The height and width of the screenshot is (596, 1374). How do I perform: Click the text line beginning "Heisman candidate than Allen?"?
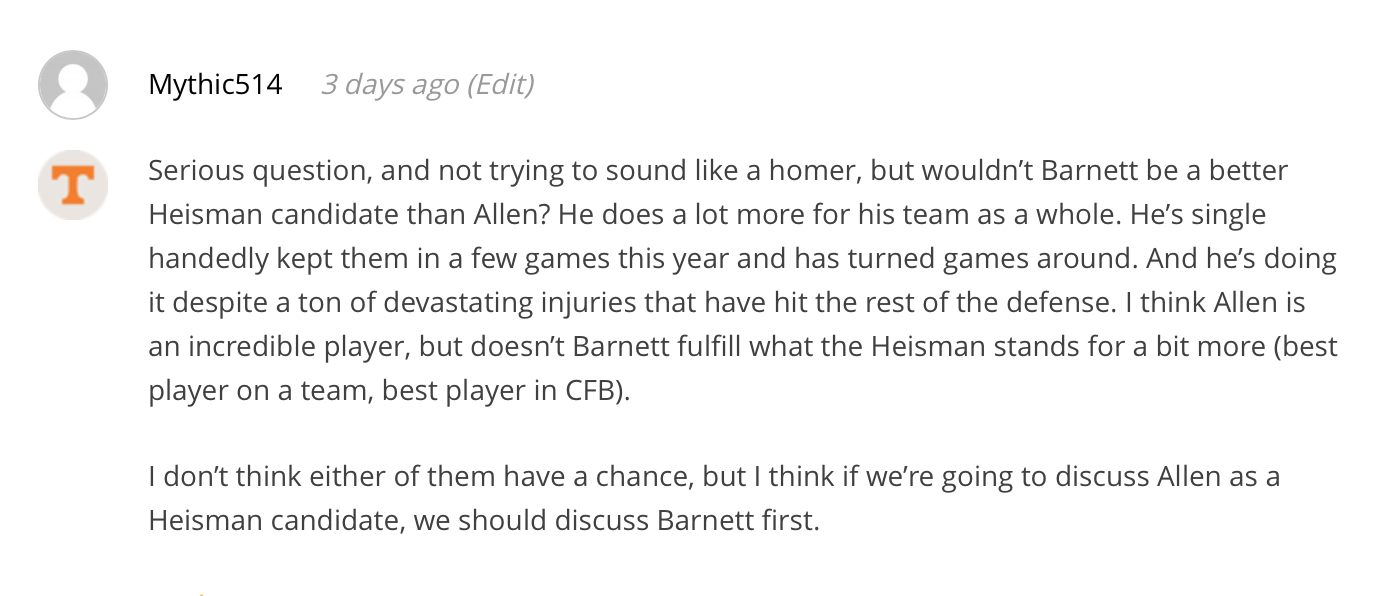coord(707,214)
